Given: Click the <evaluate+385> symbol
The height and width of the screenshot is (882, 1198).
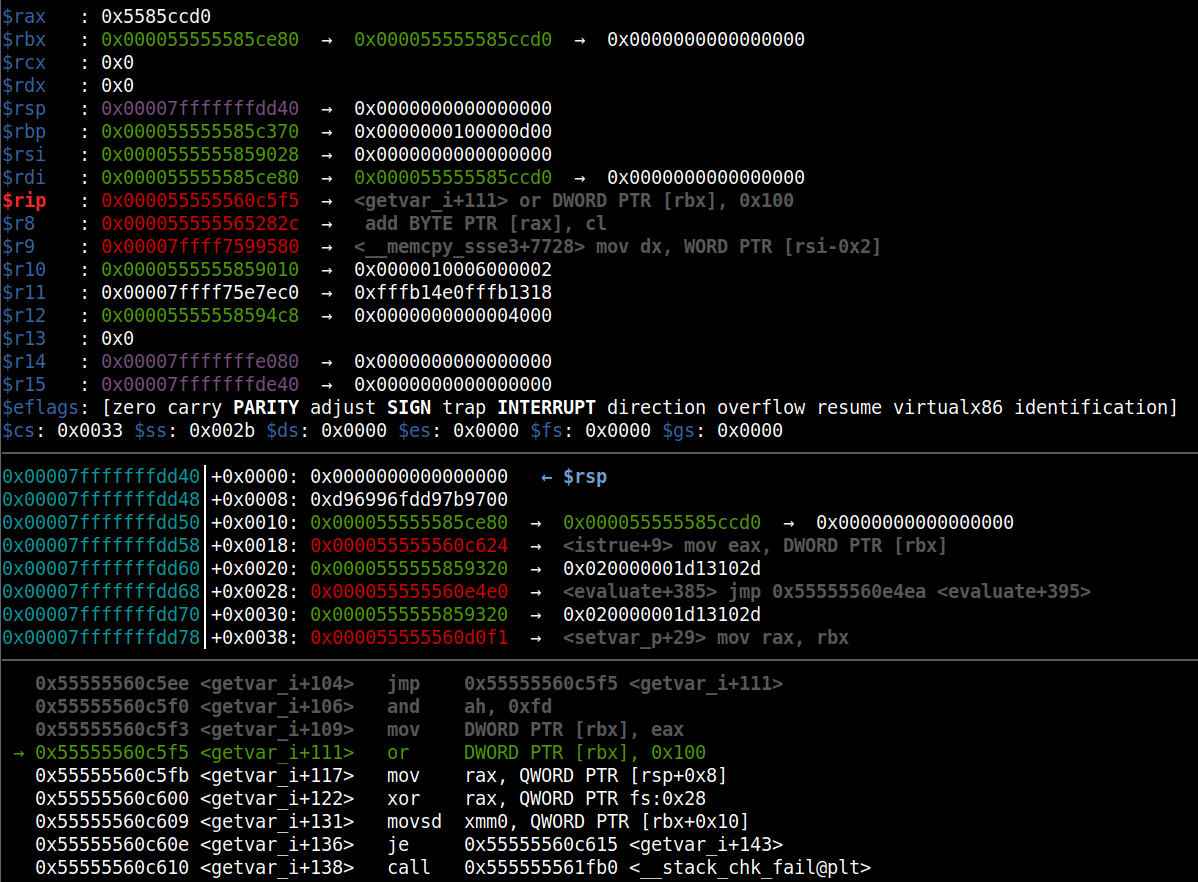Looking at the screenshot, I should point(639,591).
